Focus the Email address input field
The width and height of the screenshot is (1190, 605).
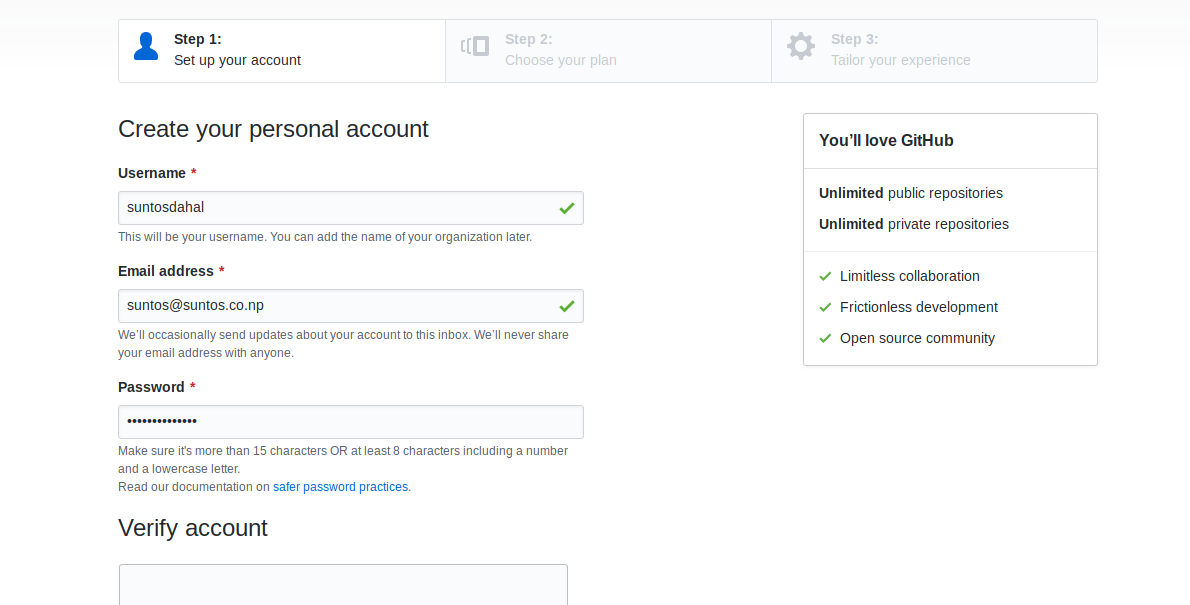(x=351, y=306)
